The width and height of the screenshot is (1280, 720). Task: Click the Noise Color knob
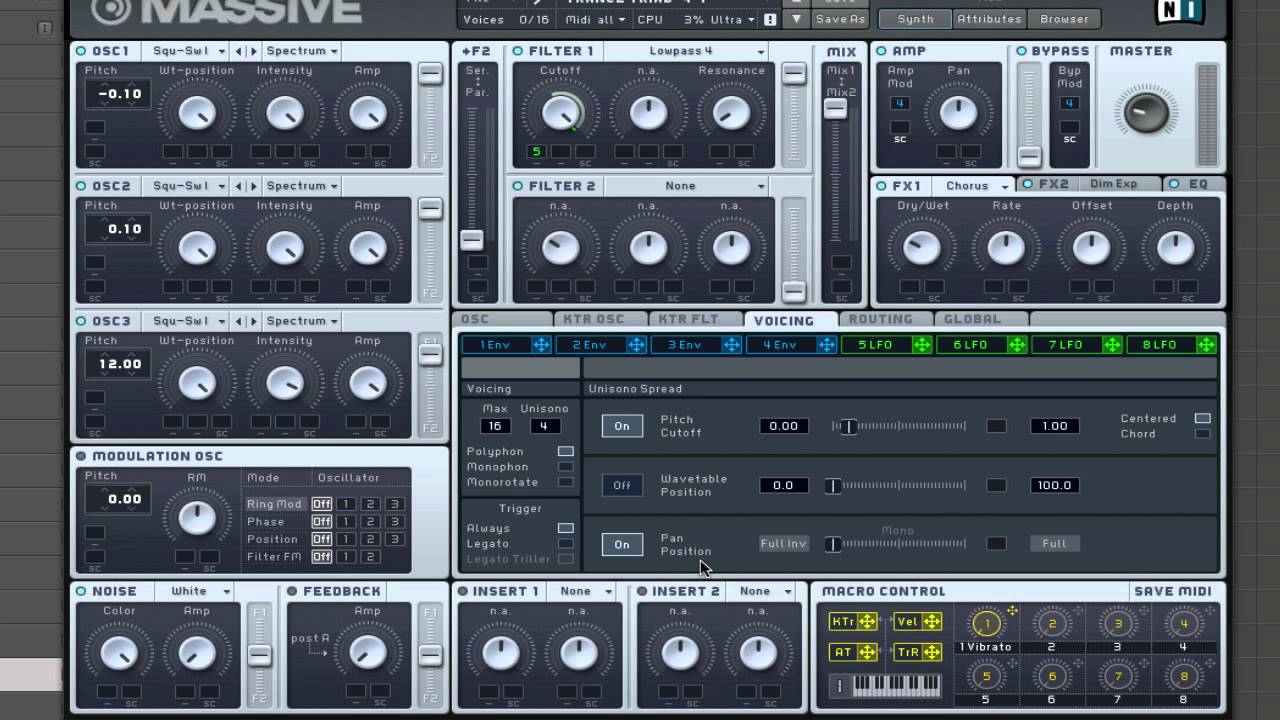119,652
